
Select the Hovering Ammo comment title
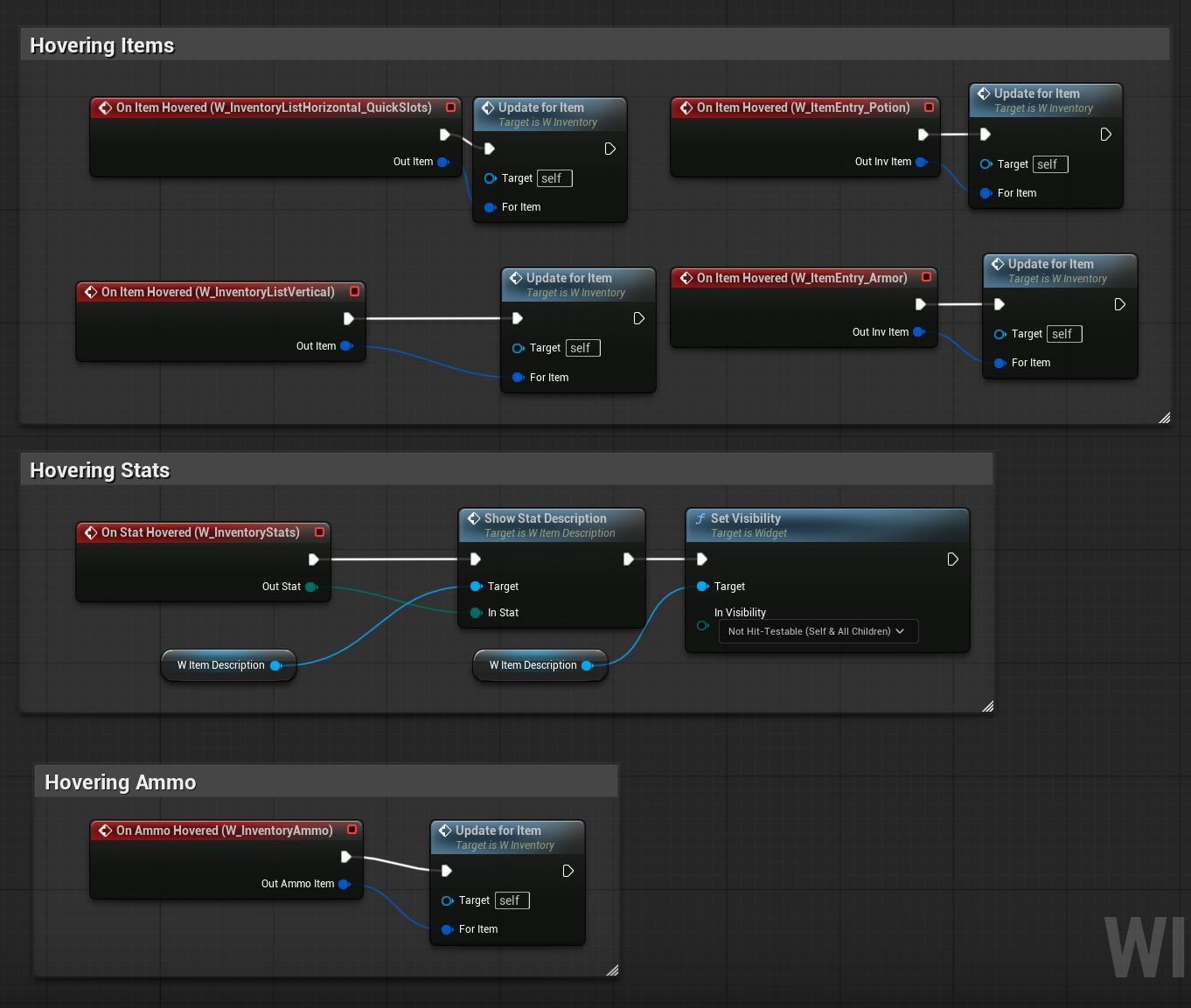point(121,782)
